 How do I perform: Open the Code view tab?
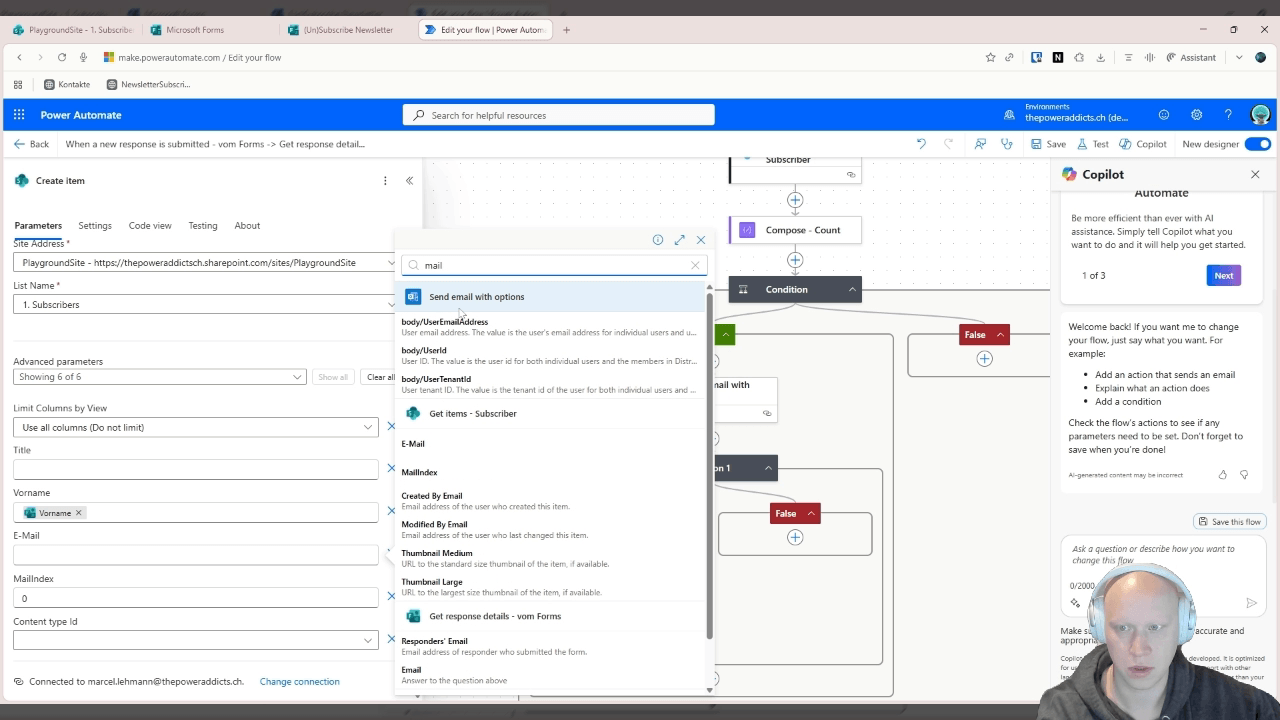pos(150,225)
